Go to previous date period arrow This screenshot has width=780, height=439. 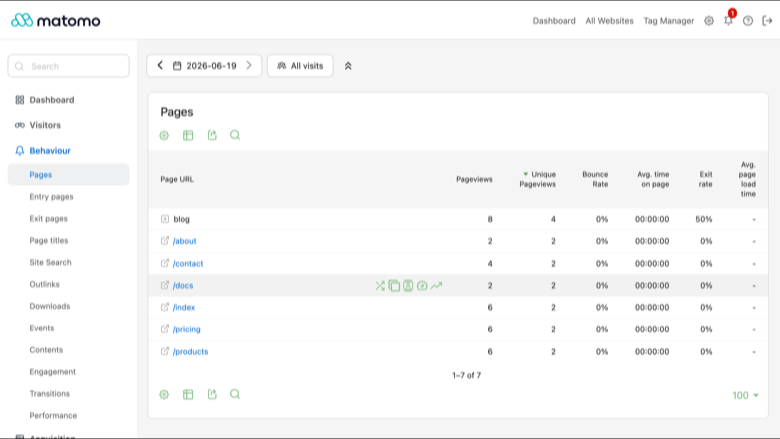(x=160, y=66)
